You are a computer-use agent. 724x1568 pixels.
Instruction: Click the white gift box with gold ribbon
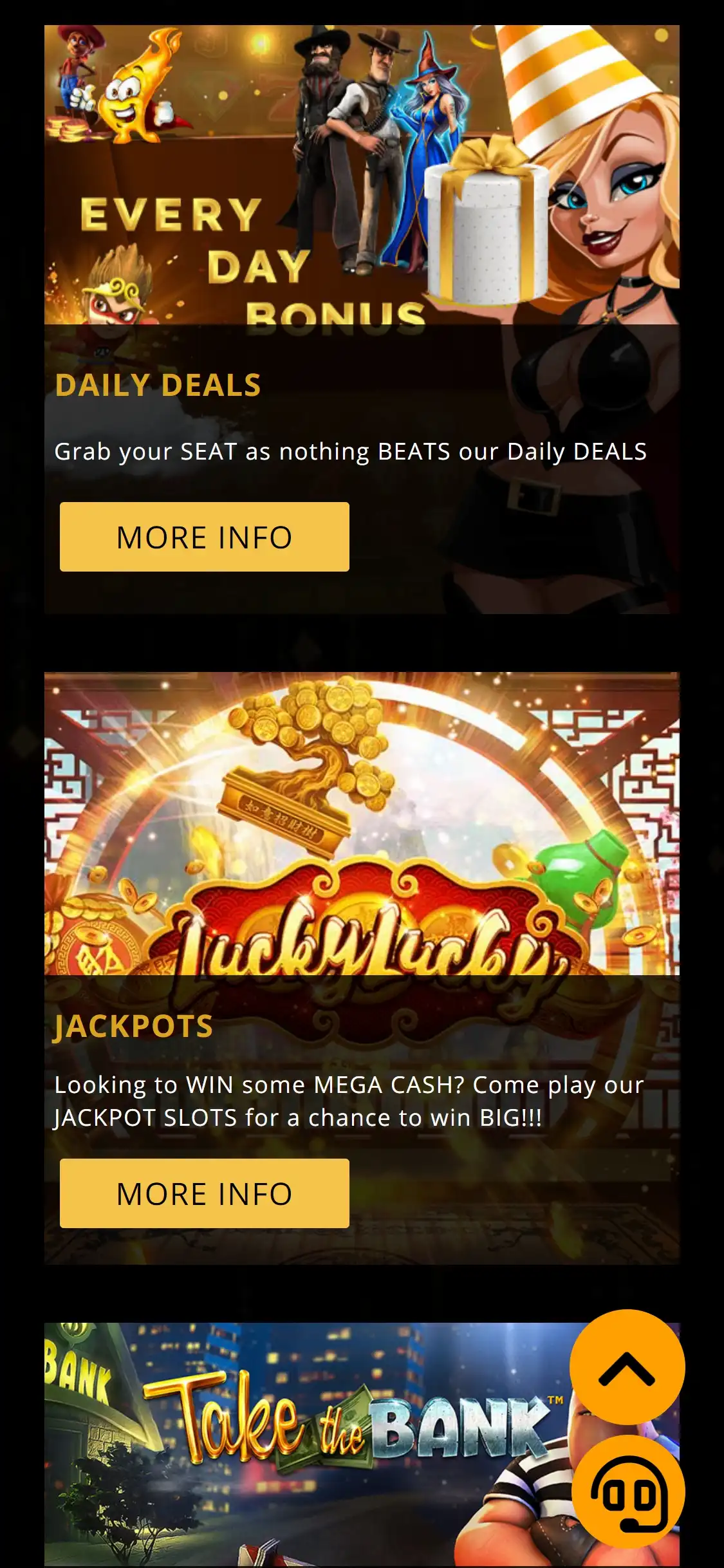[487, 222]
